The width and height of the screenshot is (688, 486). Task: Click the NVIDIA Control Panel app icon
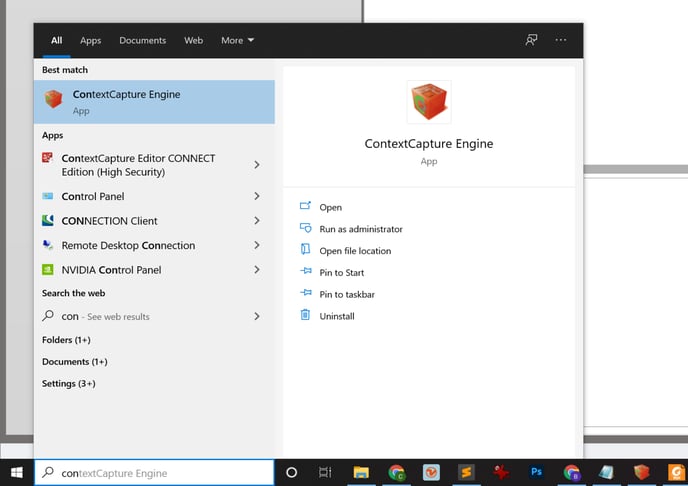click(x=47, y=269)
